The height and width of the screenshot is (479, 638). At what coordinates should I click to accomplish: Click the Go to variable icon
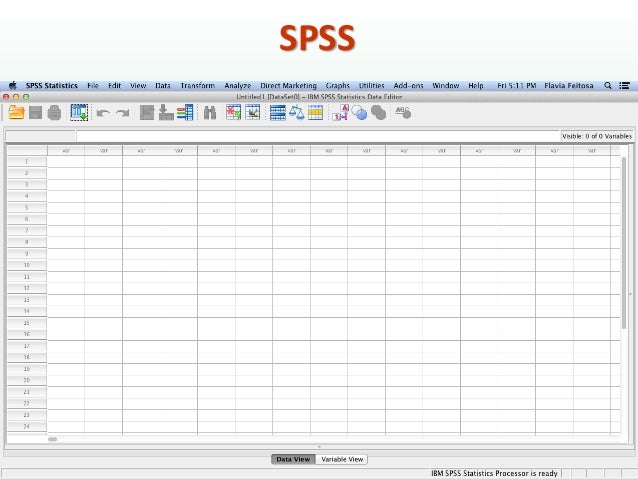(166, 113)
